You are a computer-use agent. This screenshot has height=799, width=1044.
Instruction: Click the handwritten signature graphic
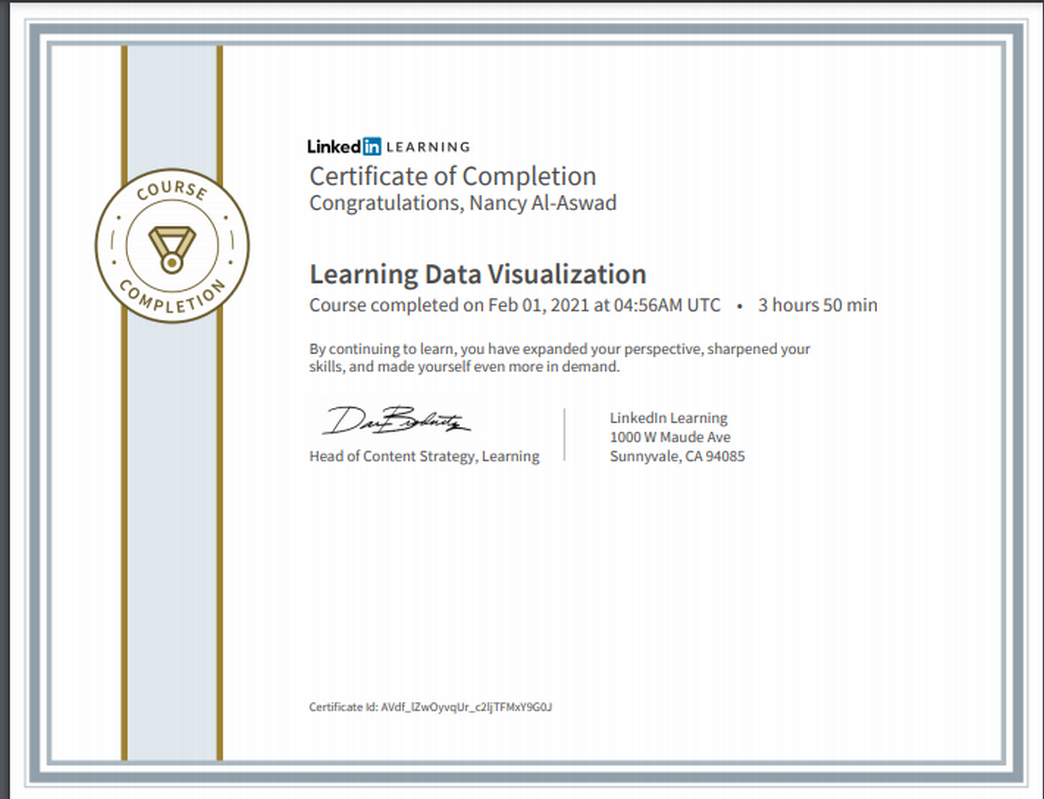pos(396,420)
